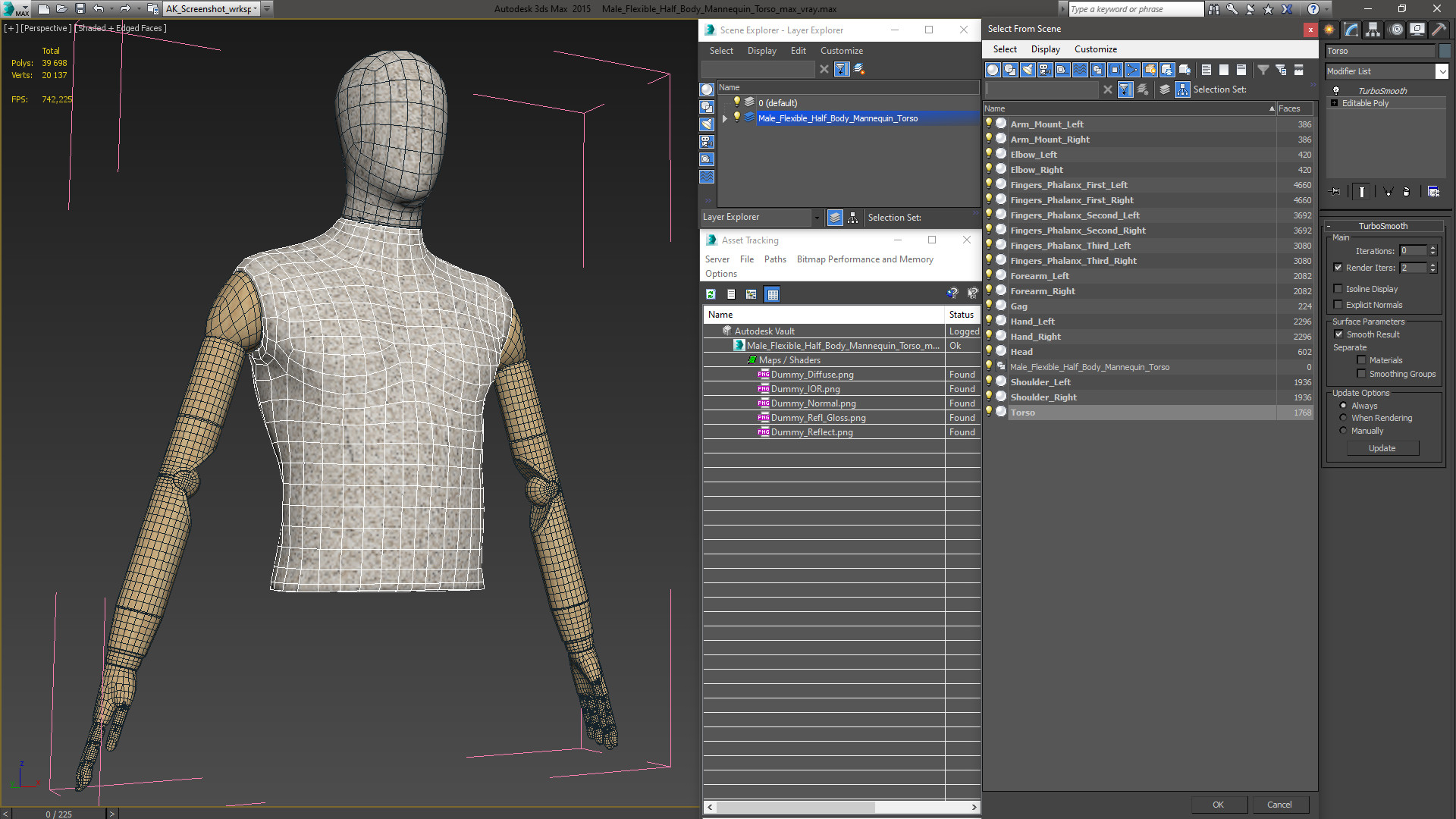Click the Display tab in Select From Scene
The width and height of the screenshot is (1456, 819).
(x=1046, y=49)
